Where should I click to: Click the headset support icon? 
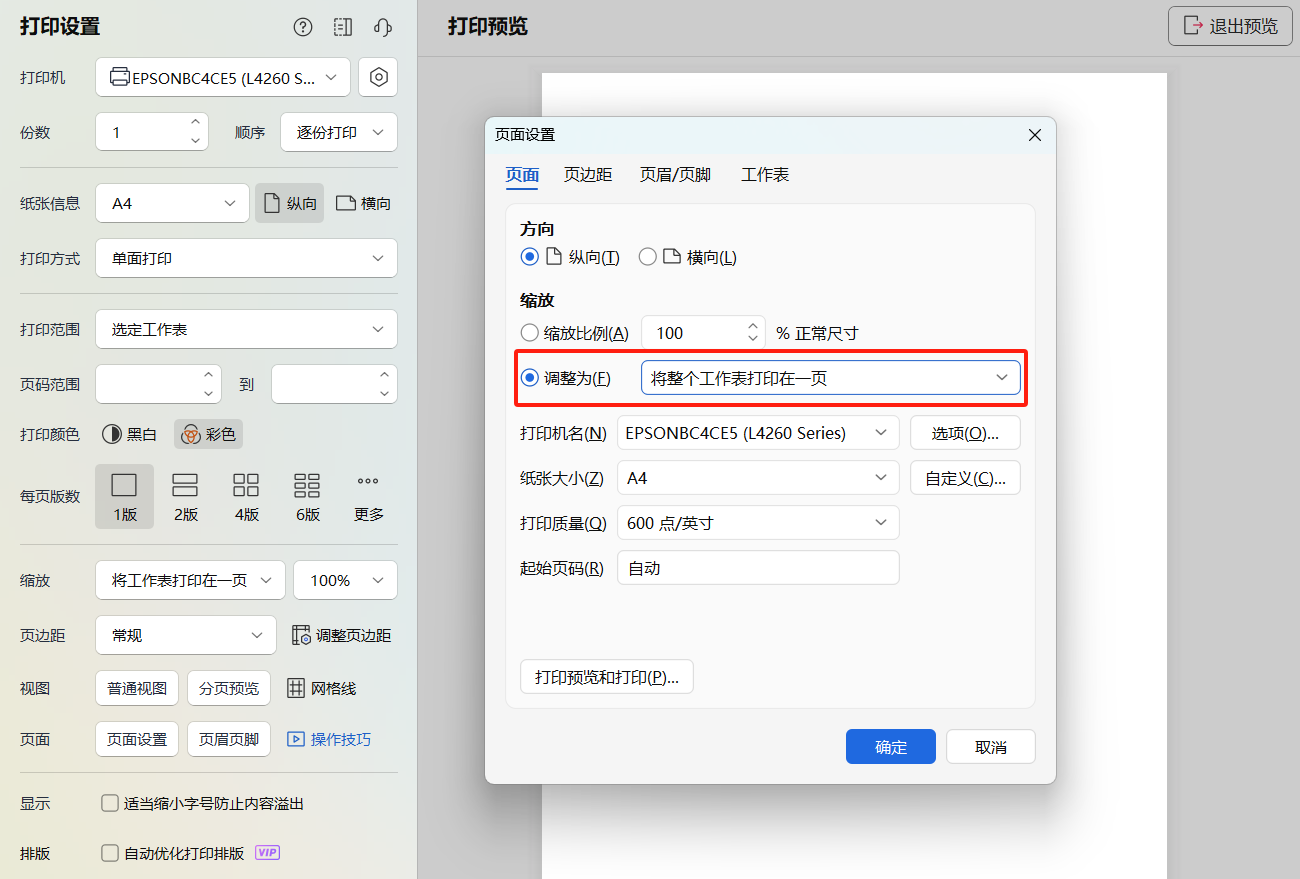(383, 27)
